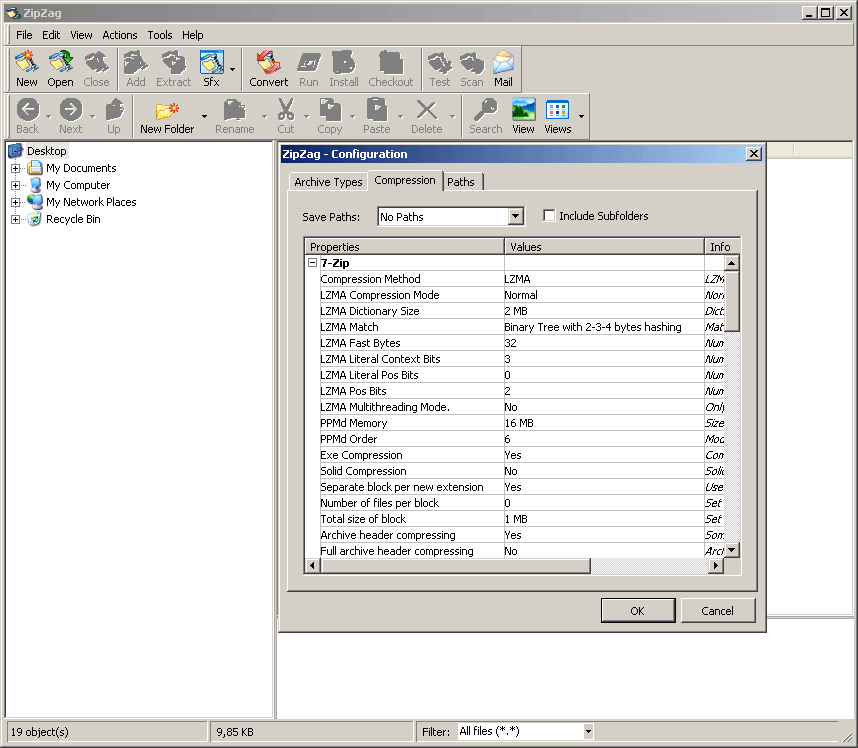Screen dimensions: 858x748
Task: Select the Desktop tree root
Action: [47, 151]
